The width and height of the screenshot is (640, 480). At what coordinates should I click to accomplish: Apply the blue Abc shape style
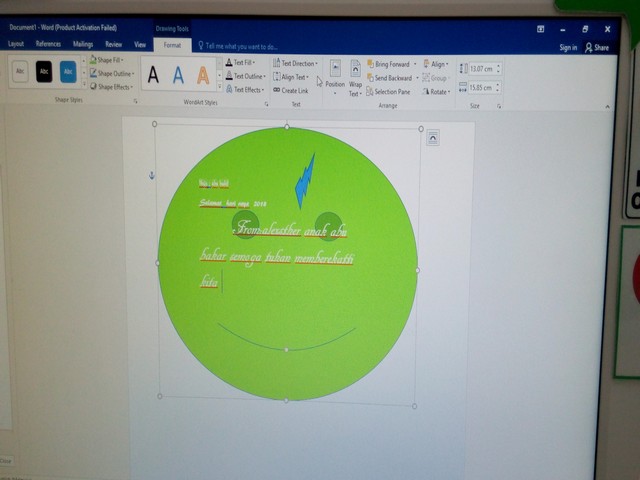pos(68,72)
